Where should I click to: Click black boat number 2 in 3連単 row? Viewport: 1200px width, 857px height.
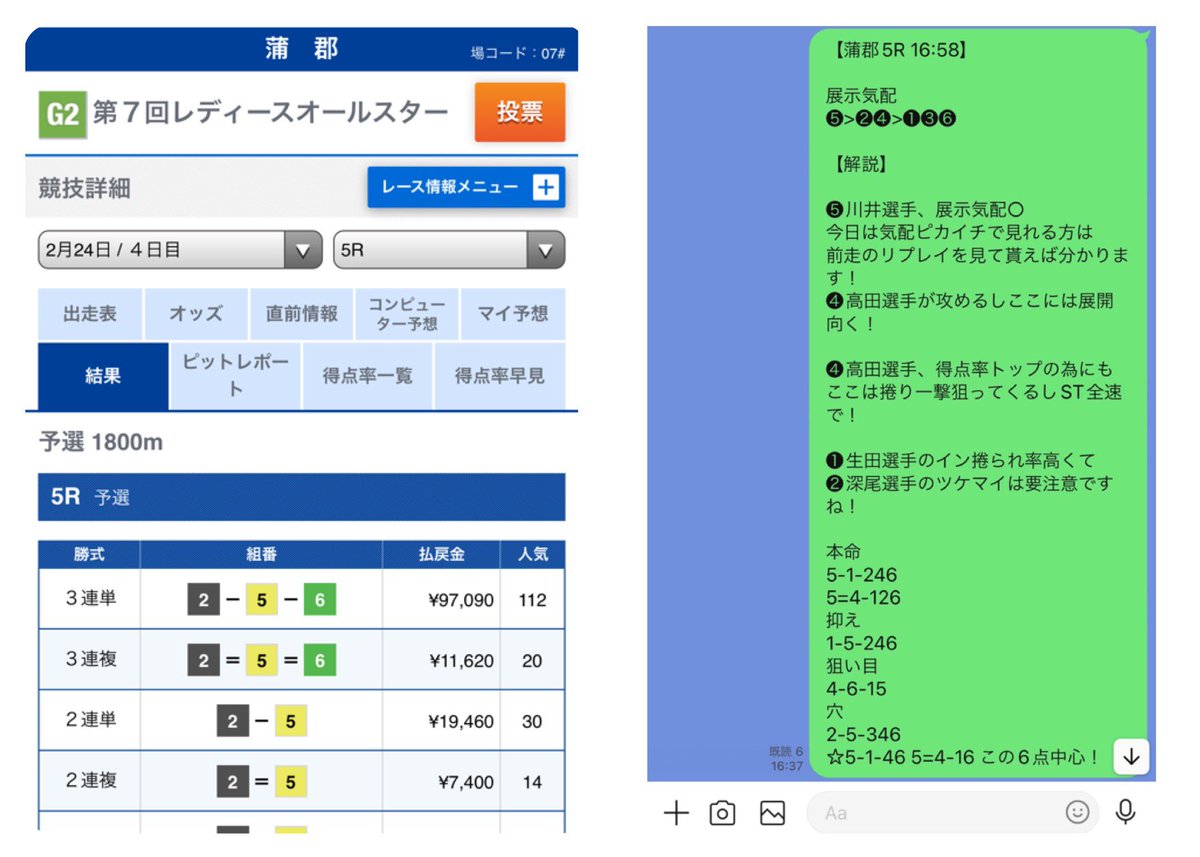[x=204, y=599]
